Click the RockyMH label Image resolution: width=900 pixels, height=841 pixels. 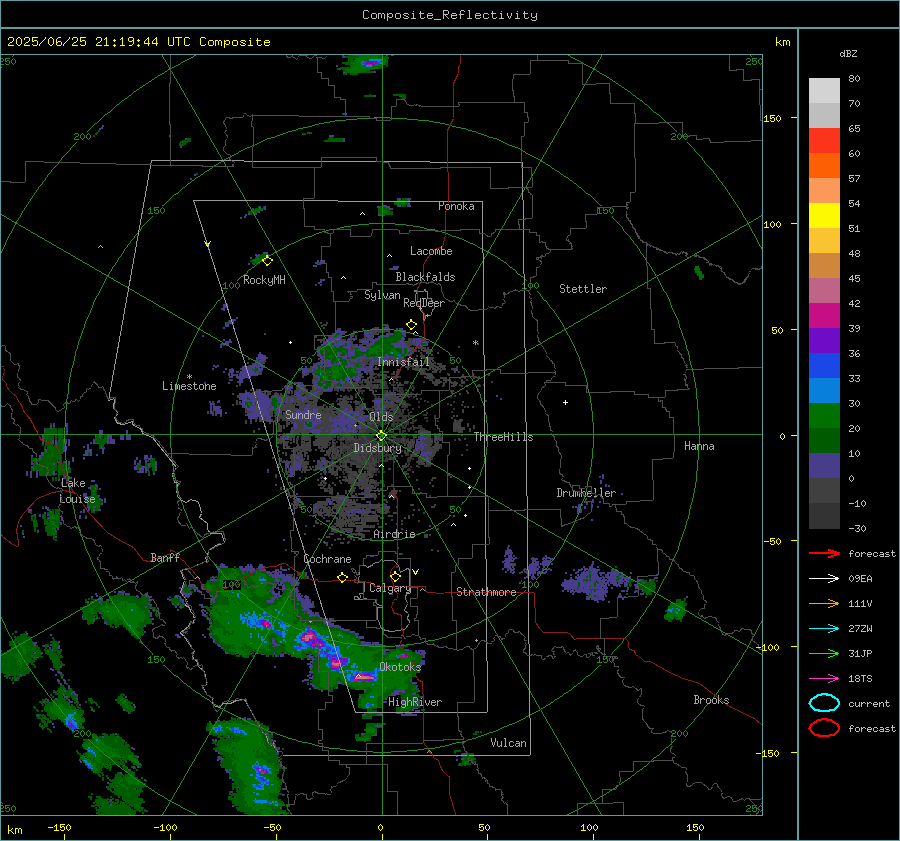point(264,280)
